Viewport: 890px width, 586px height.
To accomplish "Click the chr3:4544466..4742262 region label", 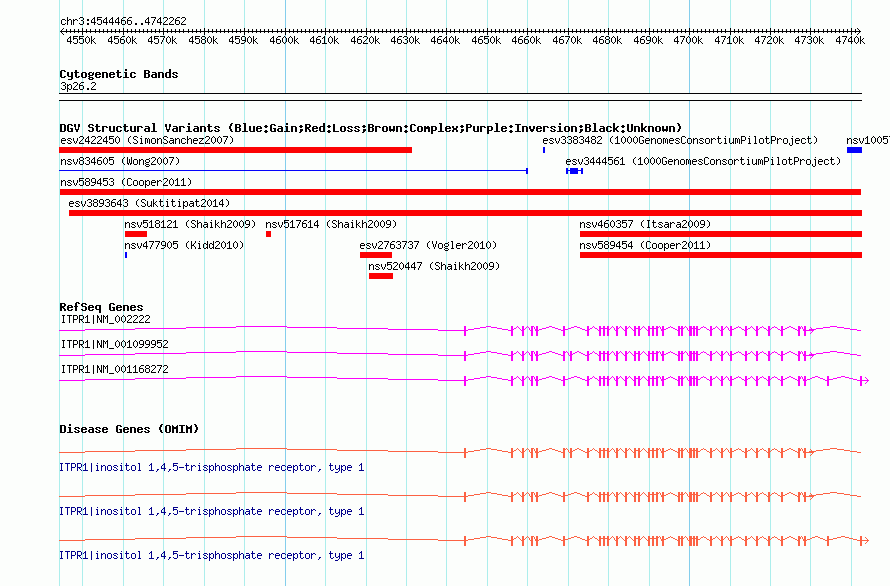I will pos(123,21).
